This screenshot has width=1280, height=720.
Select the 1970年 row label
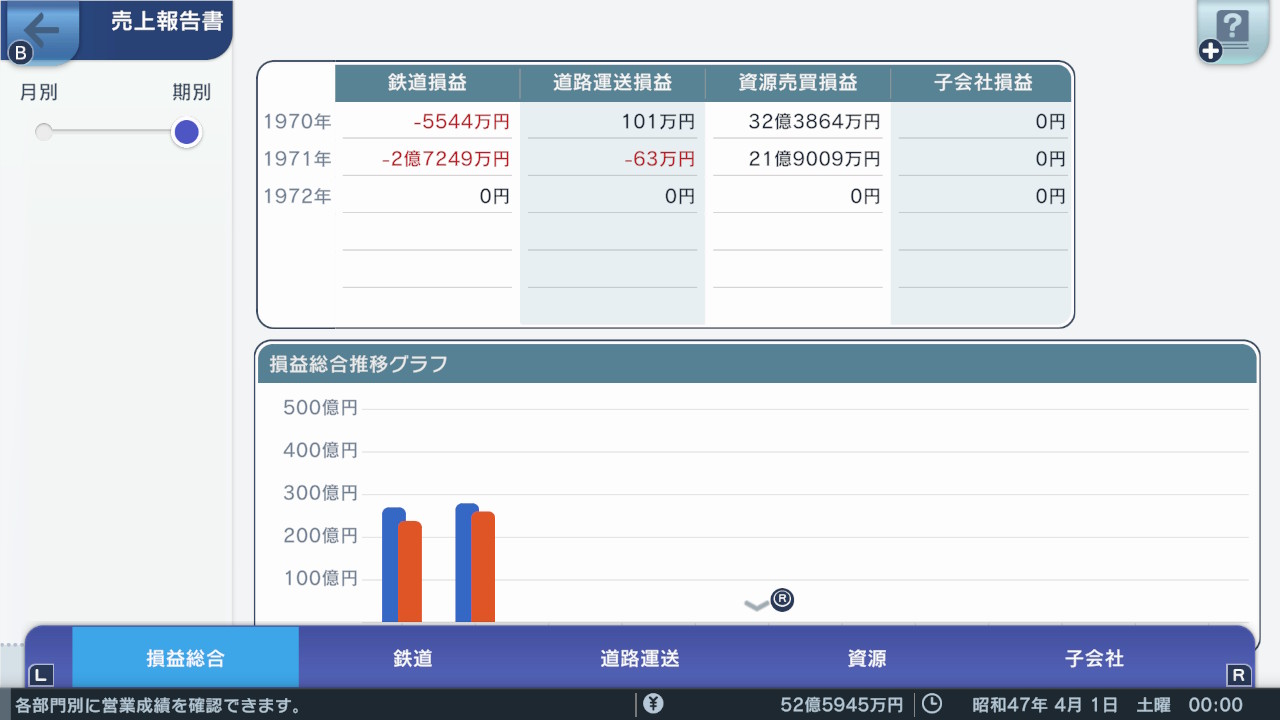coord(297,122)
